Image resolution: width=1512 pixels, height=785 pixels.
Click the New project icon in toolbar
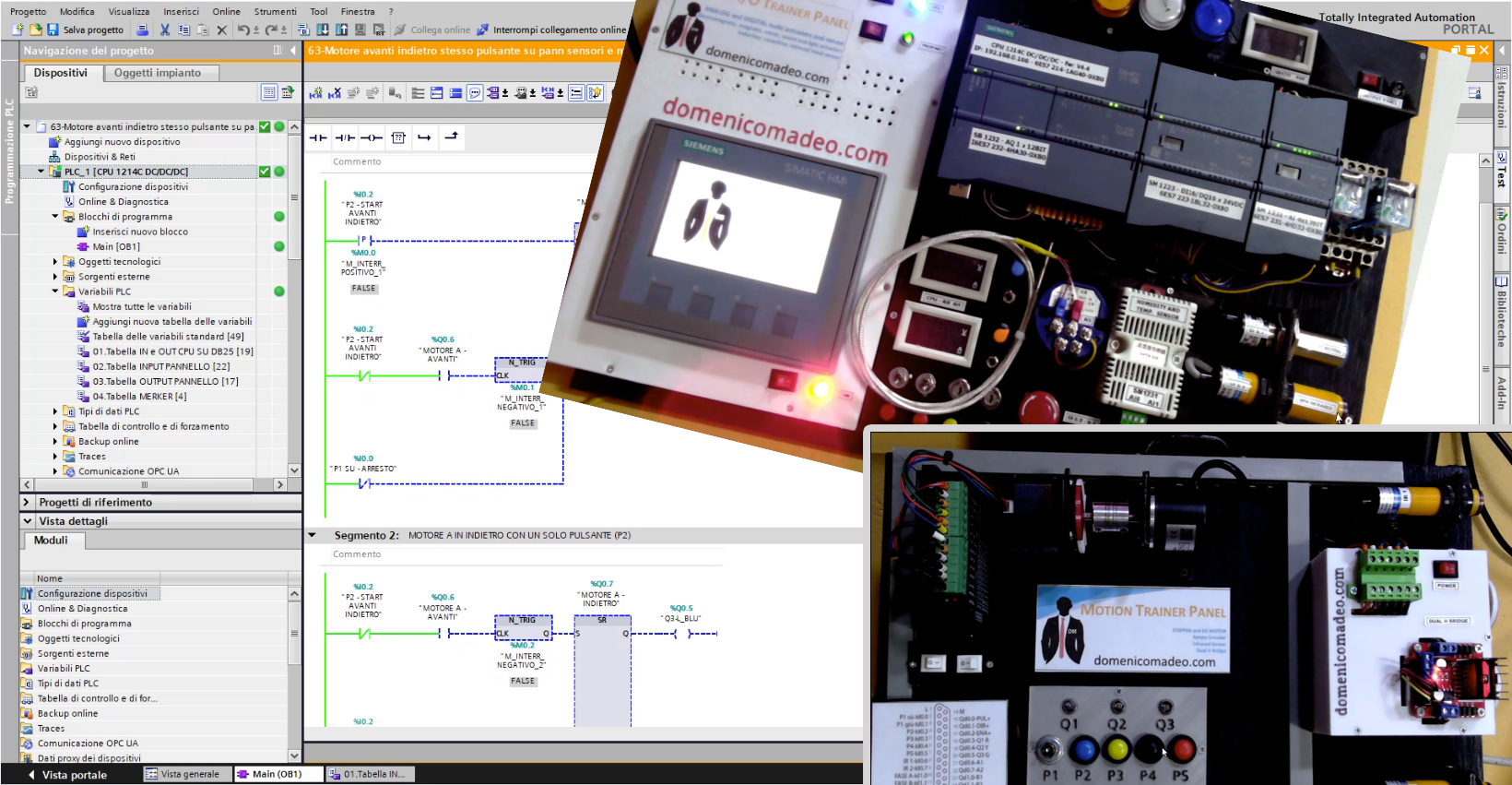click(x=18, y=30)
